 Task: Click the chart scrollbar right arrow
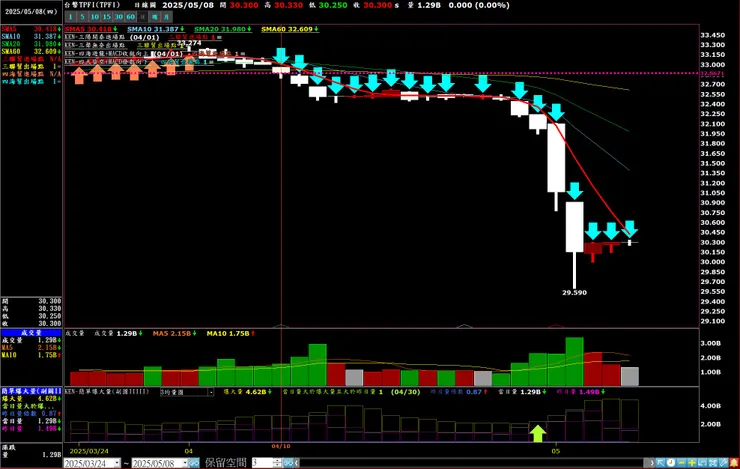(x=652, y=463)
